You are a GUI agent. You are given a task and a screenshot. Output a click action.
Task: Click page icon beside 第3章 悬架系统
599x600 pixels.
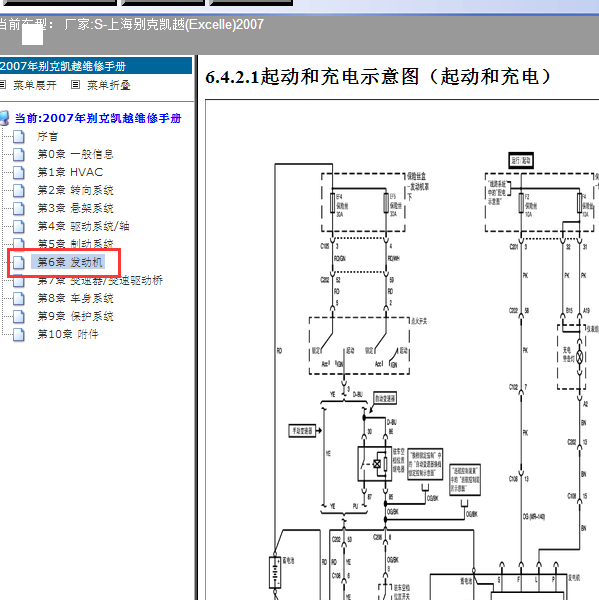pos(19,208)
